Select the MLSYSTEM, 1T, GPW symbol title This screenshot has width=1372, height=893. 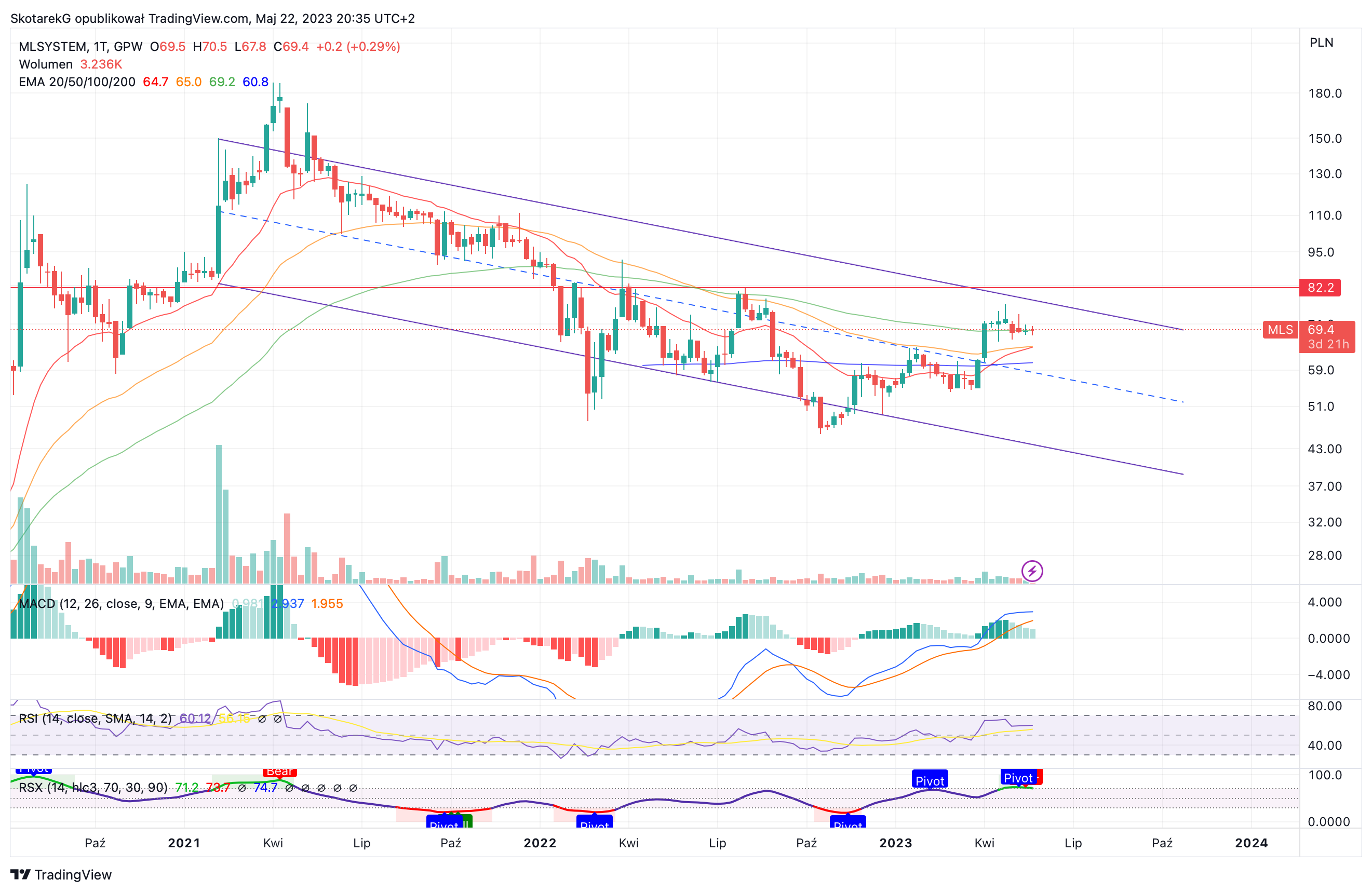[80, 47]
